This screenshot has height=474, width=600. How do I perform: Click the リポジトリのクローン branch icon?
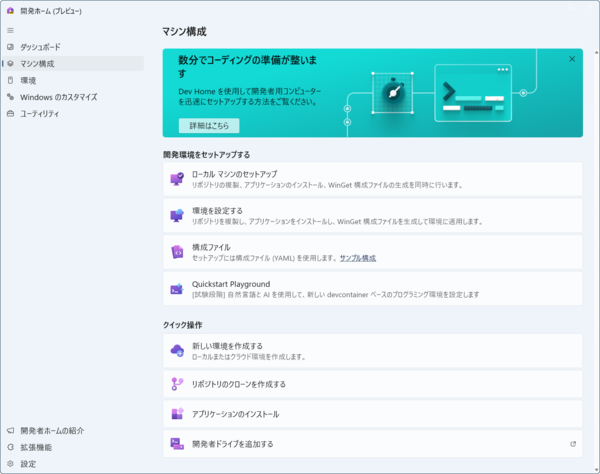tap(177, 384)
